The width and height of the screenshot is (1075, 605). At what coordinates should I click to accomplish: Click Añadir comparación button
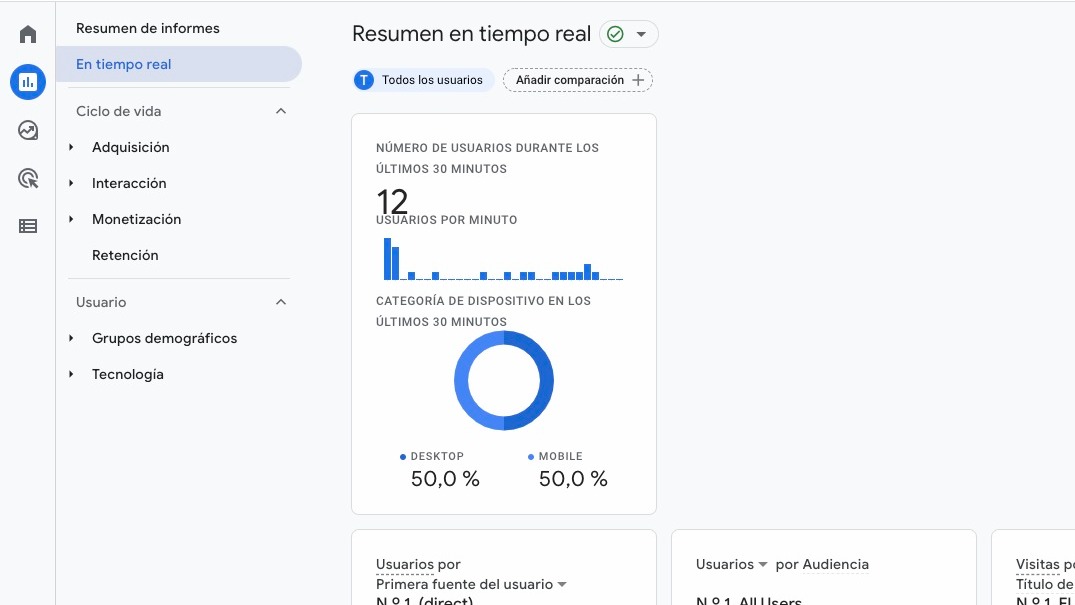577,80
